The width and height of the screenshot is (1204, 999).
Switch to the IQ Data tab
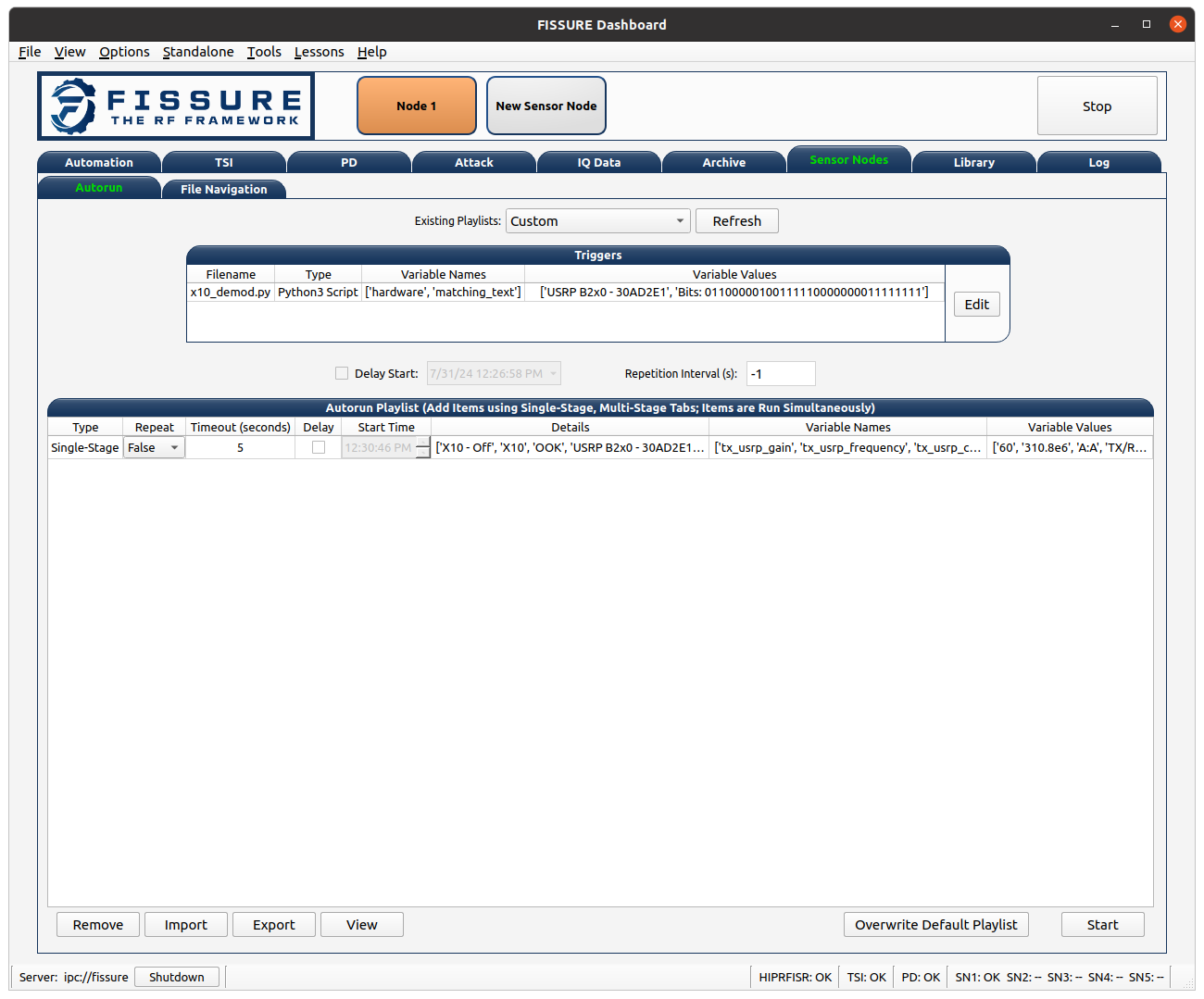(x=599, y=162)
